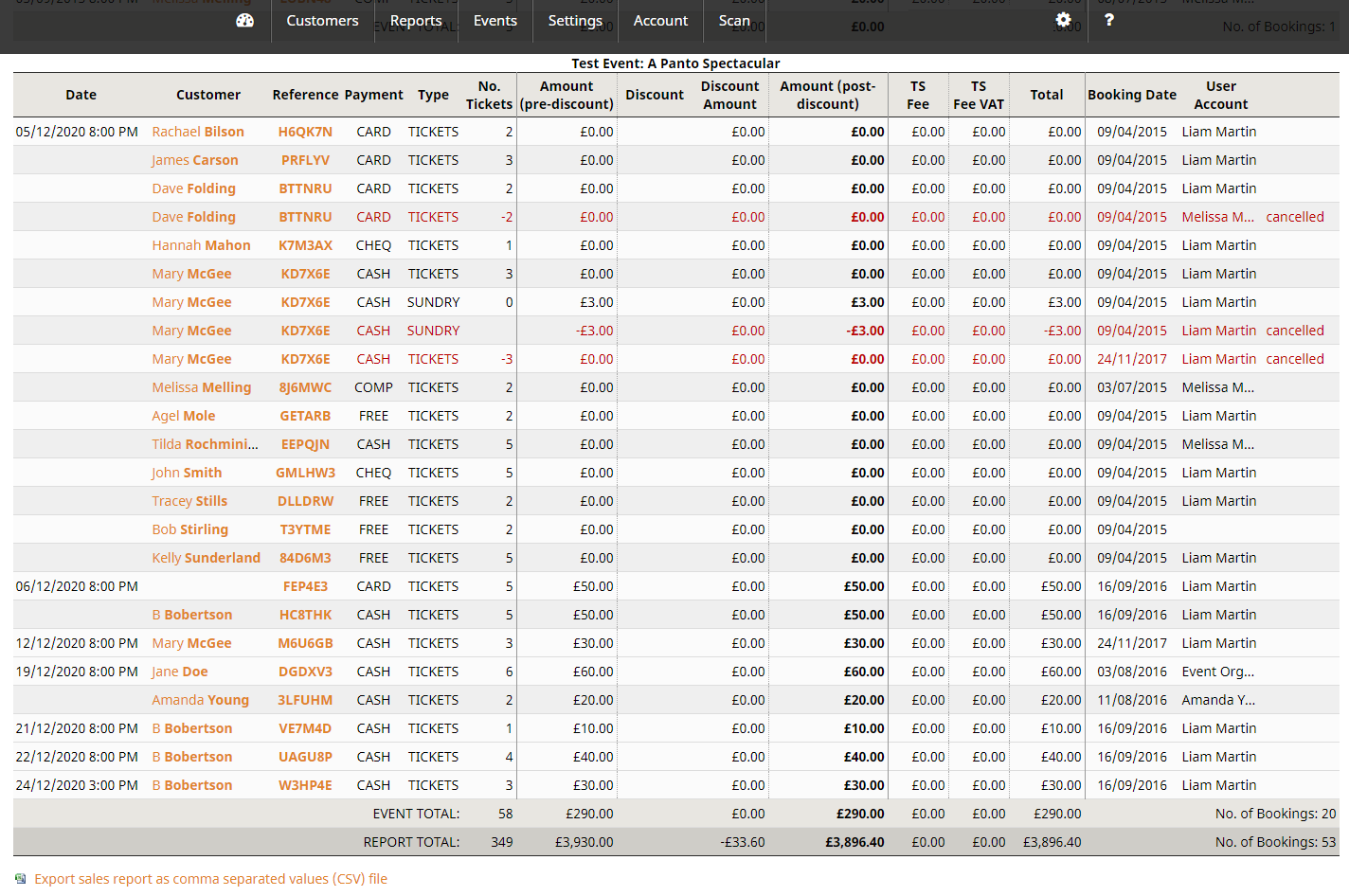Viewport: 1349px width, 896px height.
Task: Select Test Event: A Panto Spectacular title
Action: click(x=675, y=63)
